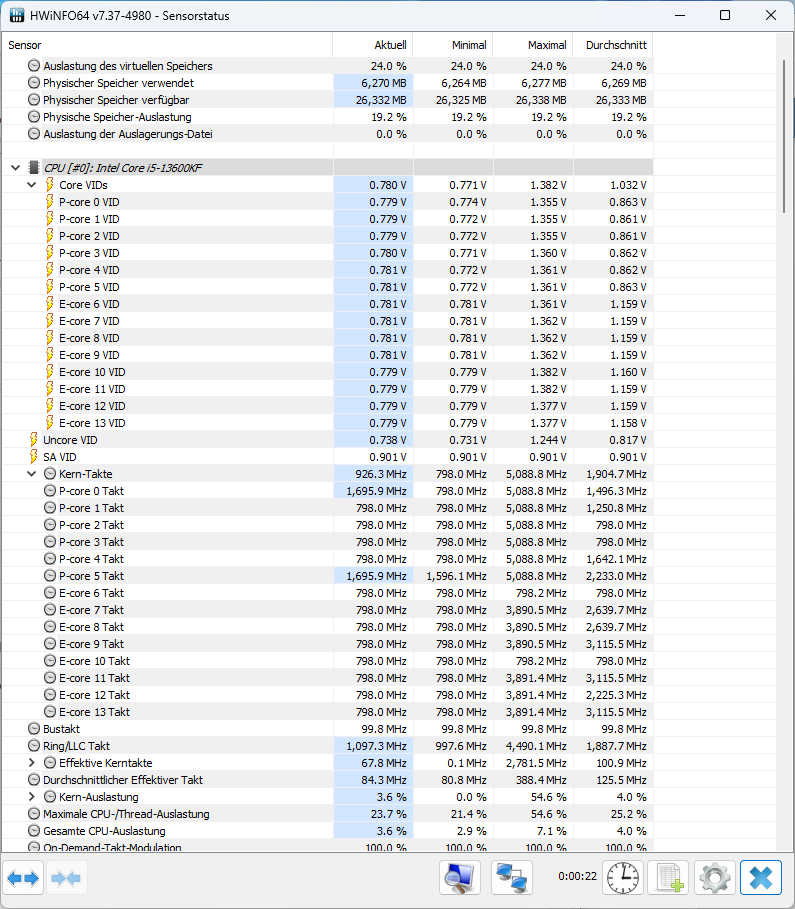Screen dimensions: 795x909
Task: Minimize the HWiNFO64 window
Action: click(680, 15)
